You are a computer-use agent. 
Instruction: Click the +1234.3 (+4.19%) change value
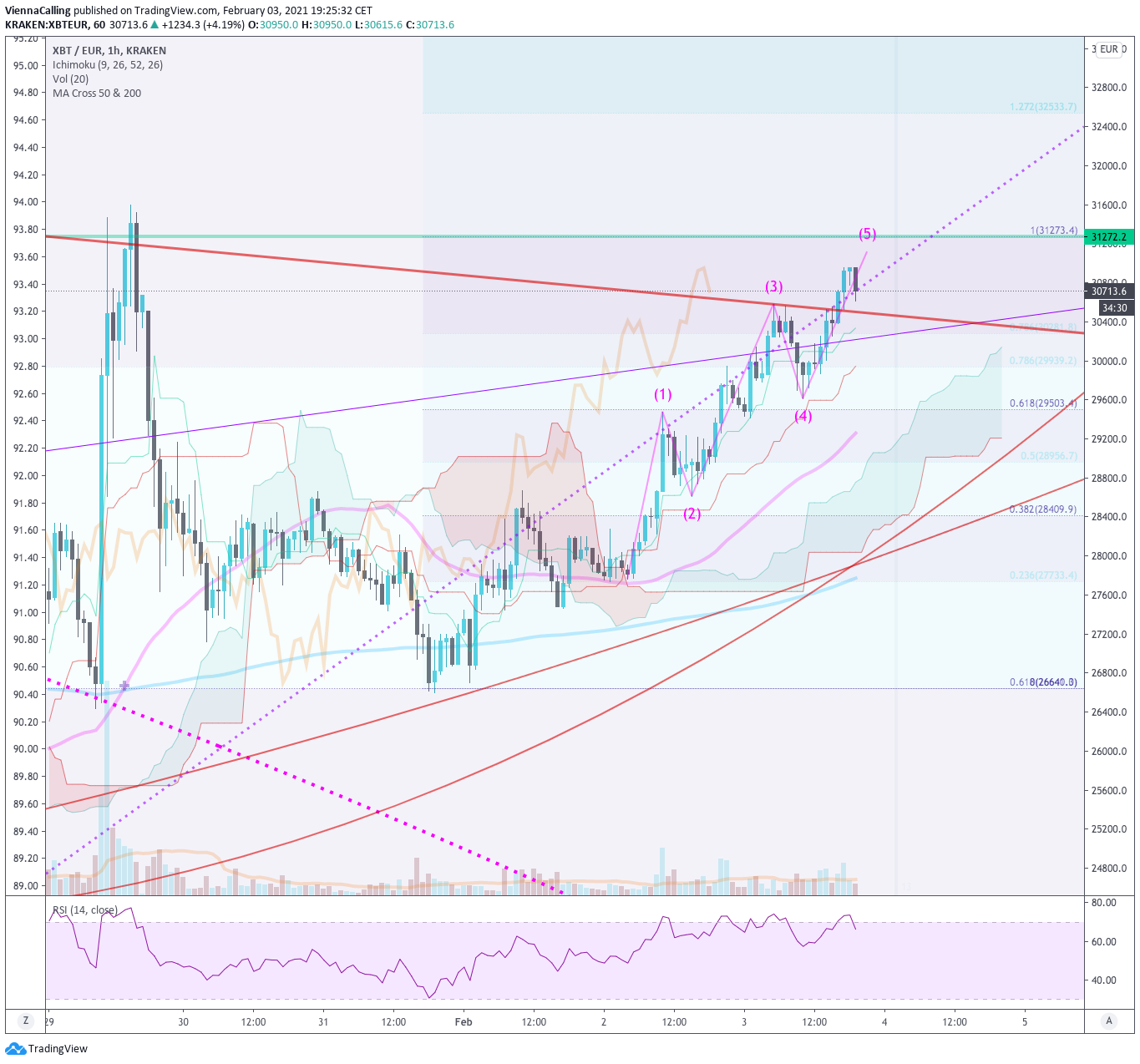[204, 25]
